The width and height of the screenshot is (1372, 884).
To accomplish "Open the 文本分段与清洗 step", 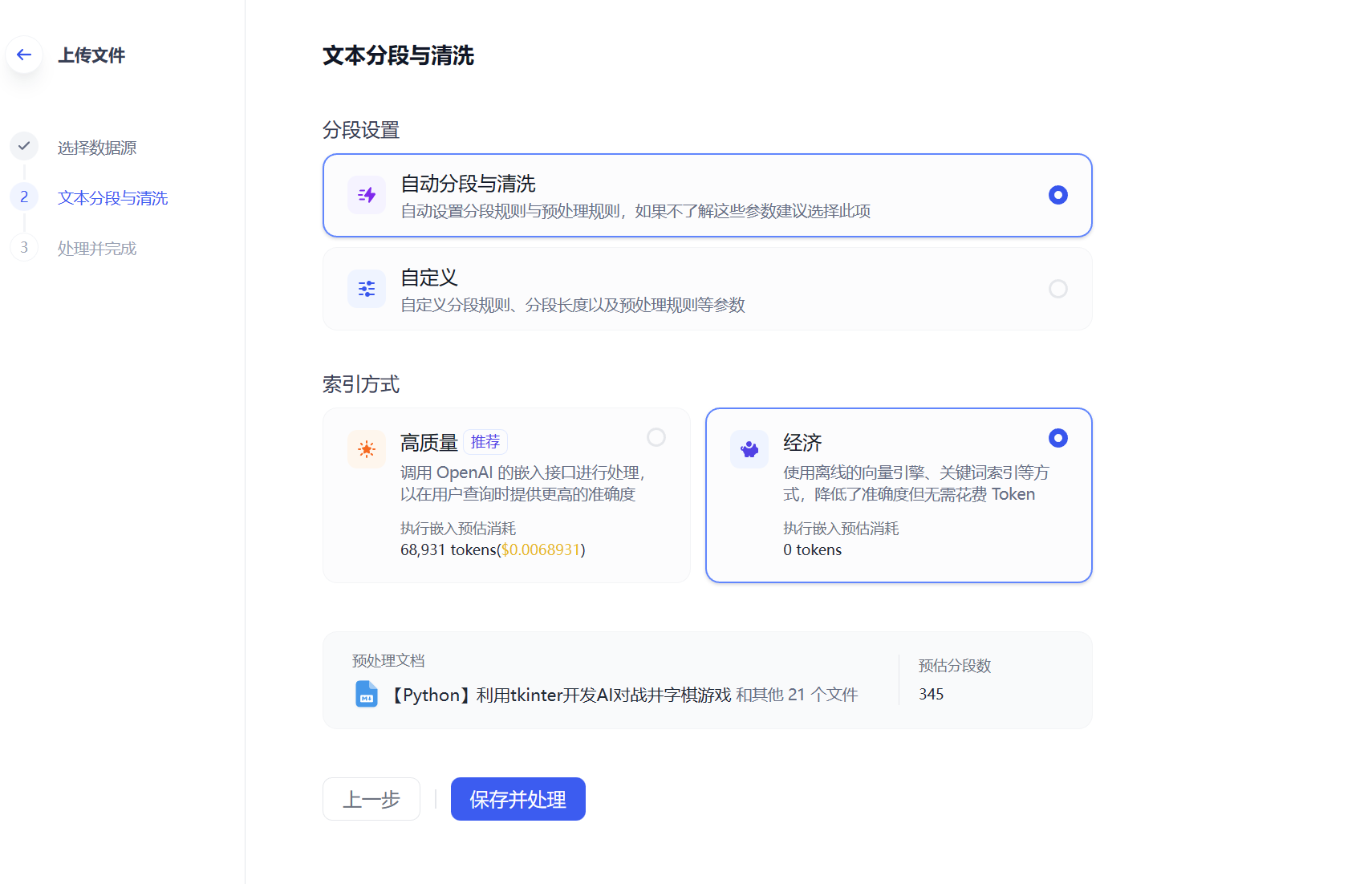I will click(x=112, y=198).
